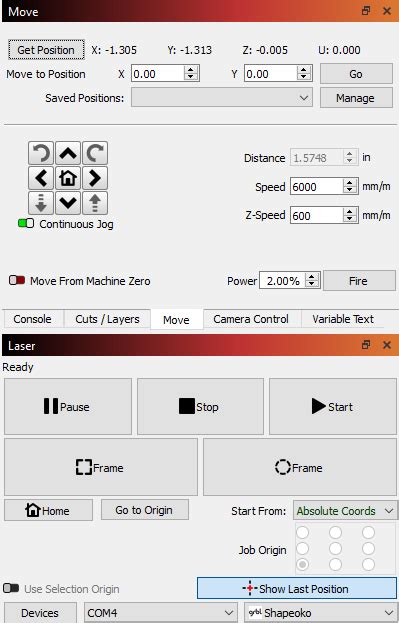Click the clockwise rotate jog arrow
Viewport: 399px width, 623px height.
pos(95,153)
